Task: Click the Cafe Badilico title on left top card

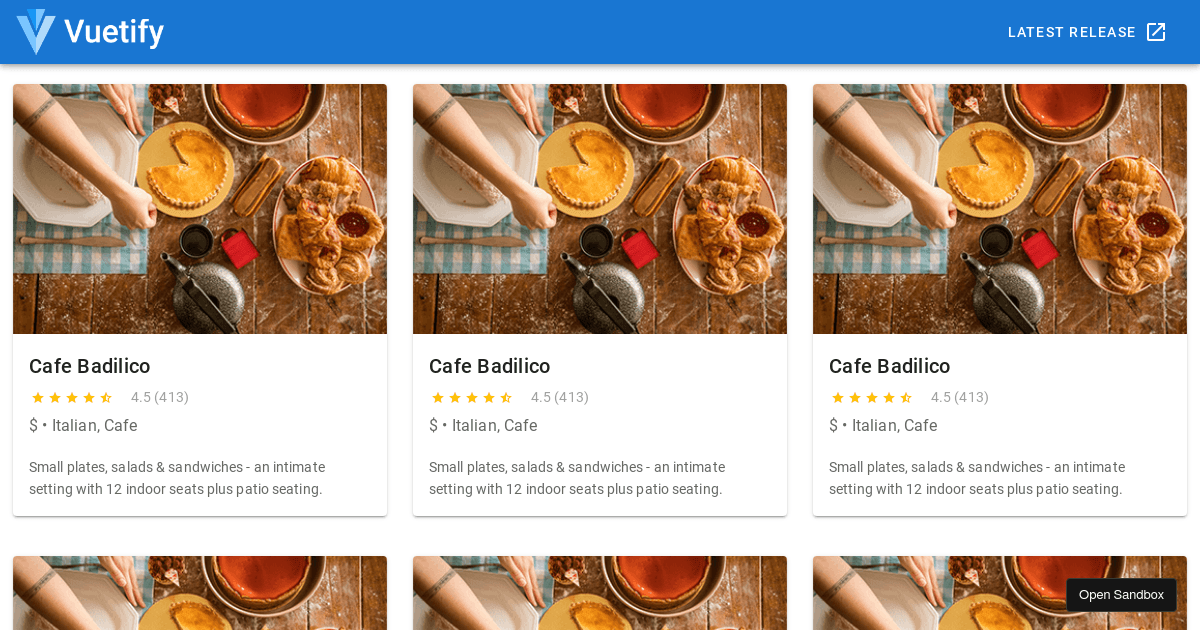Action: click(x=90, y=366)
